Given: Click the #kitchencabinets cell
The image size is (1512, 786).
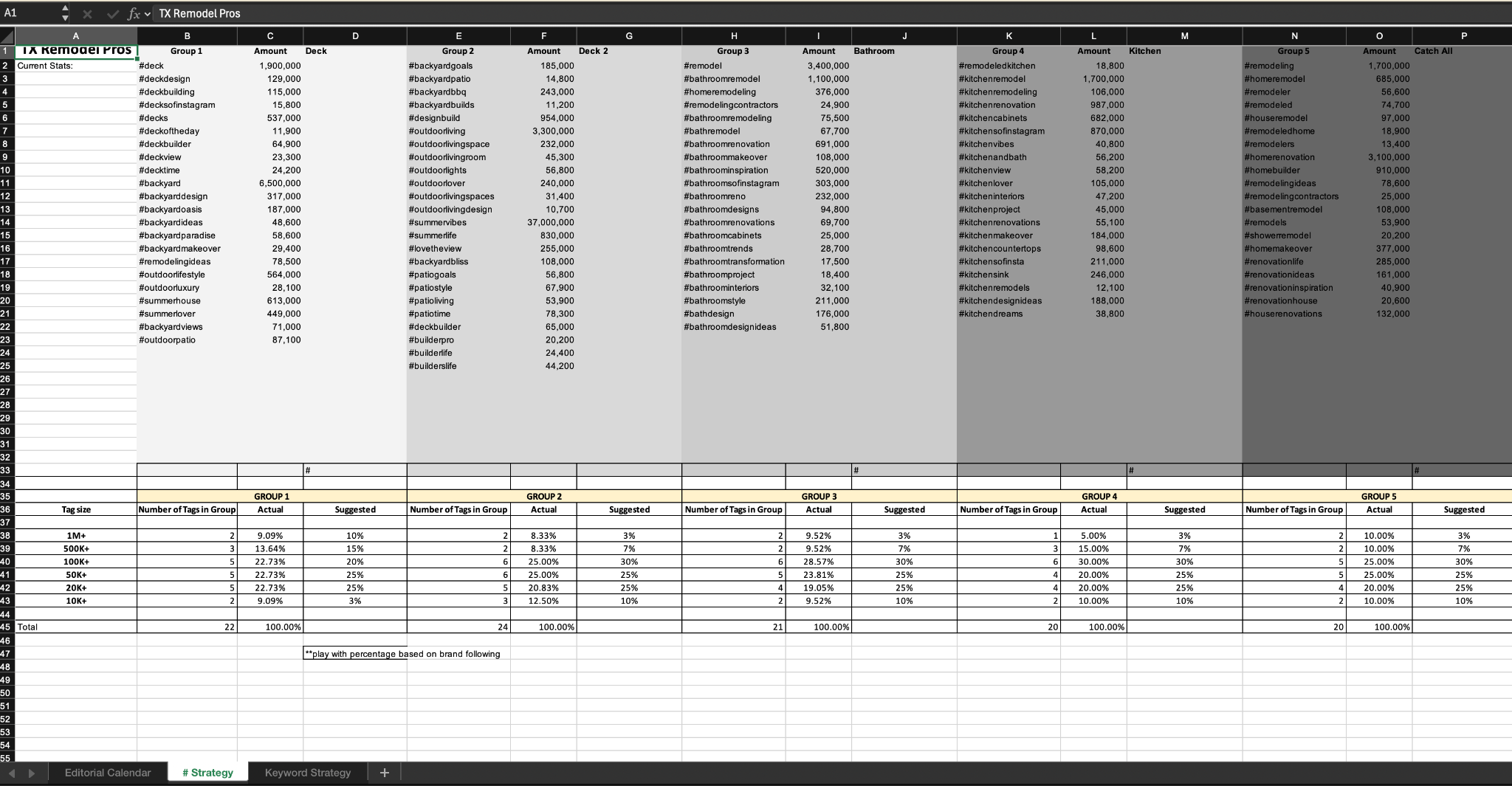Looking at the screenshot, I should pyautogui.click(x=1008, y=118).
